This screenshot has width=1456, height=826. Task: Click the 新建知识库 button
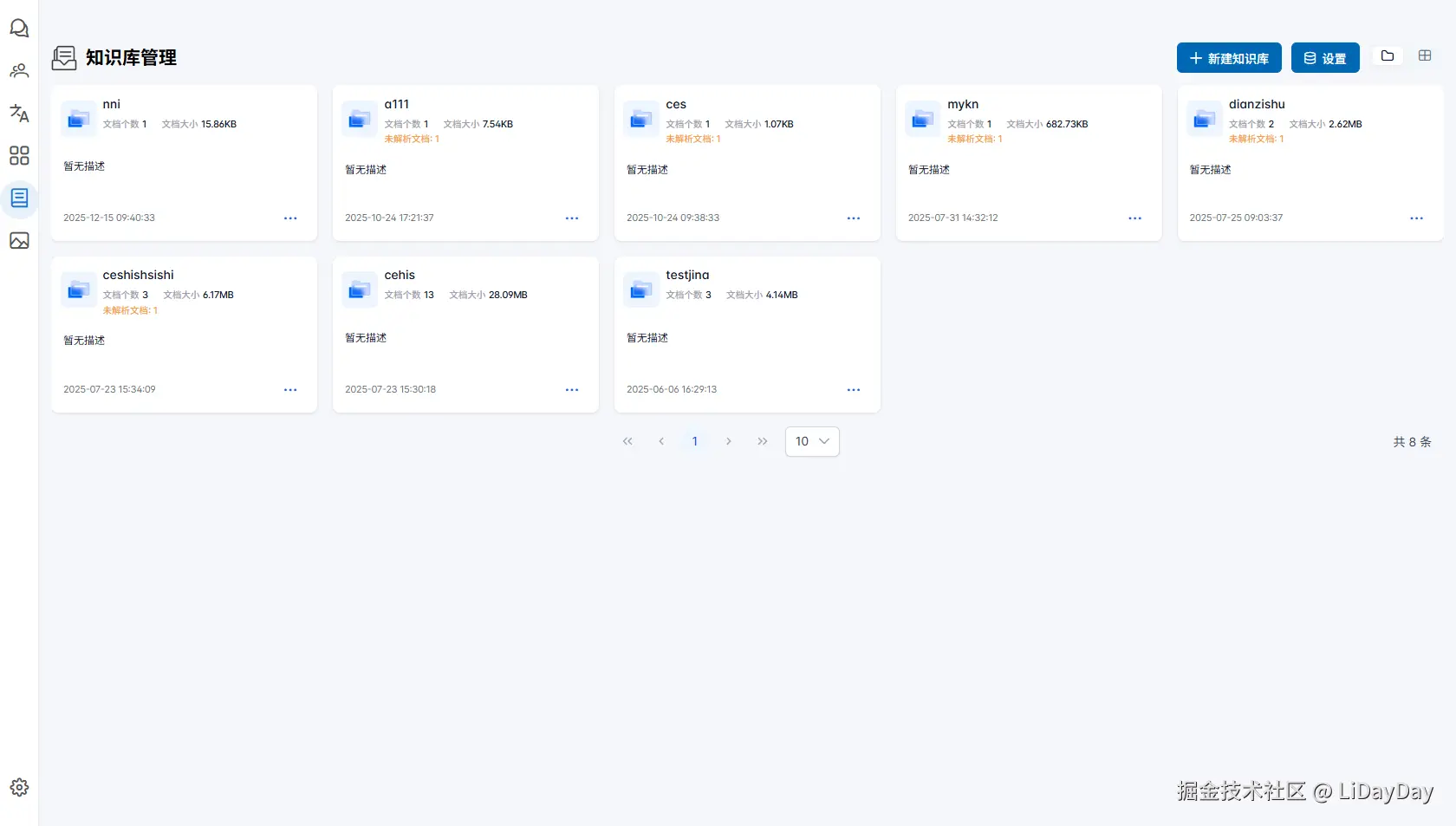click(1229, 58)
